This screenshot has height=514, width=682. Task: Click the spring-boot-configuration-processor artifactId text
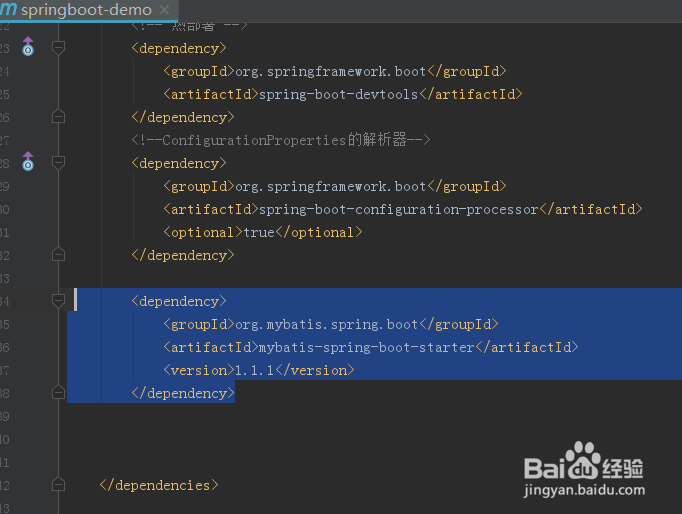tap(398, 209)
